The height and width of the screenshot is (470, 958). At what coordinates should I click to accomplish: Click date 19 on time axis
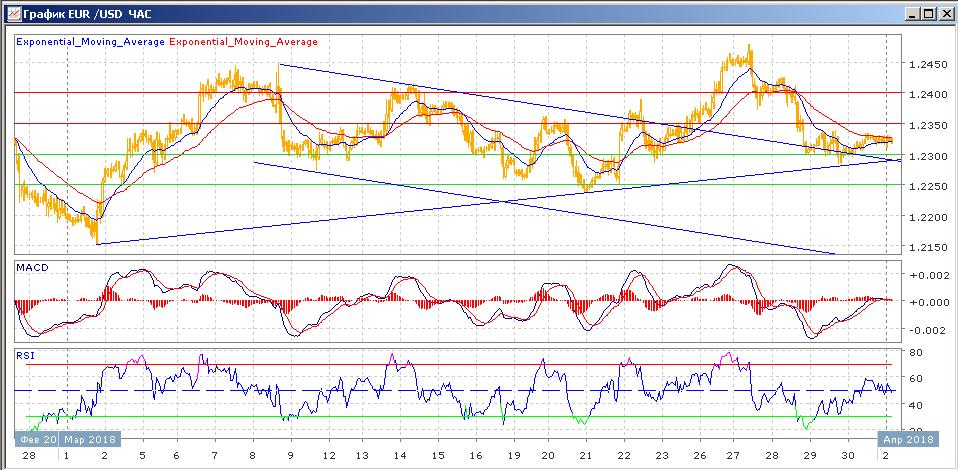[514, 456]
